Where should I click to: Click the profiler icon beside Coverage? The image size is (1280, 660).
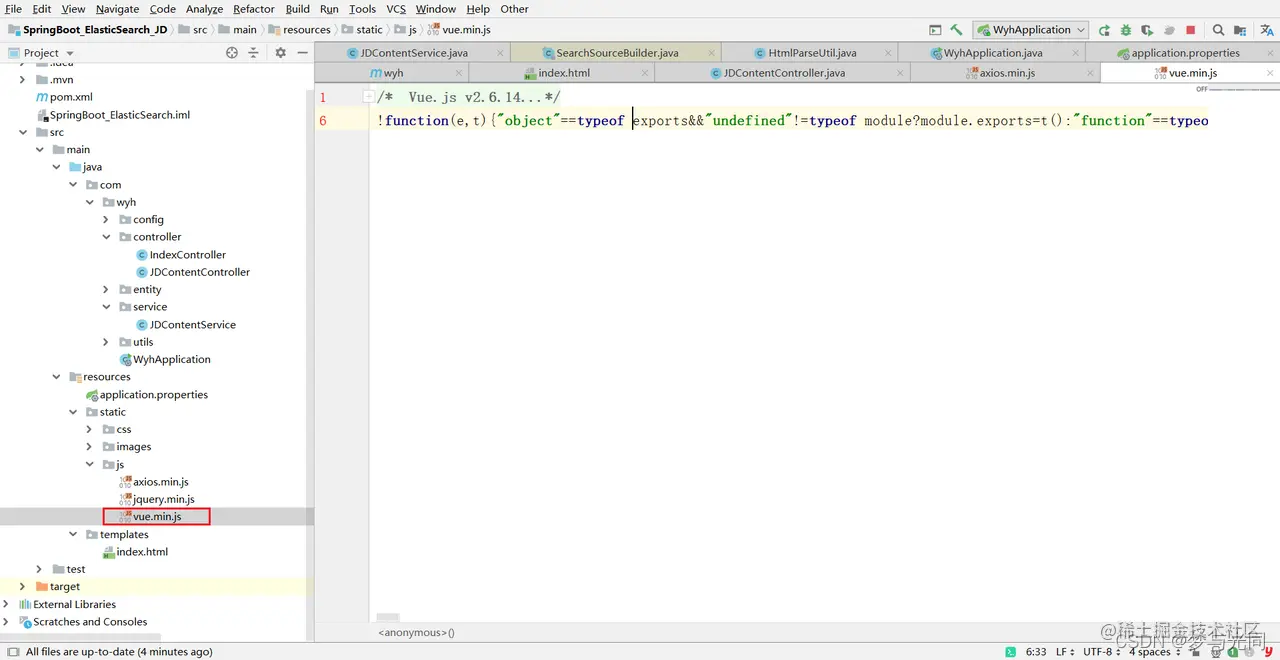pyautogui.click(x=1169, y=30)
